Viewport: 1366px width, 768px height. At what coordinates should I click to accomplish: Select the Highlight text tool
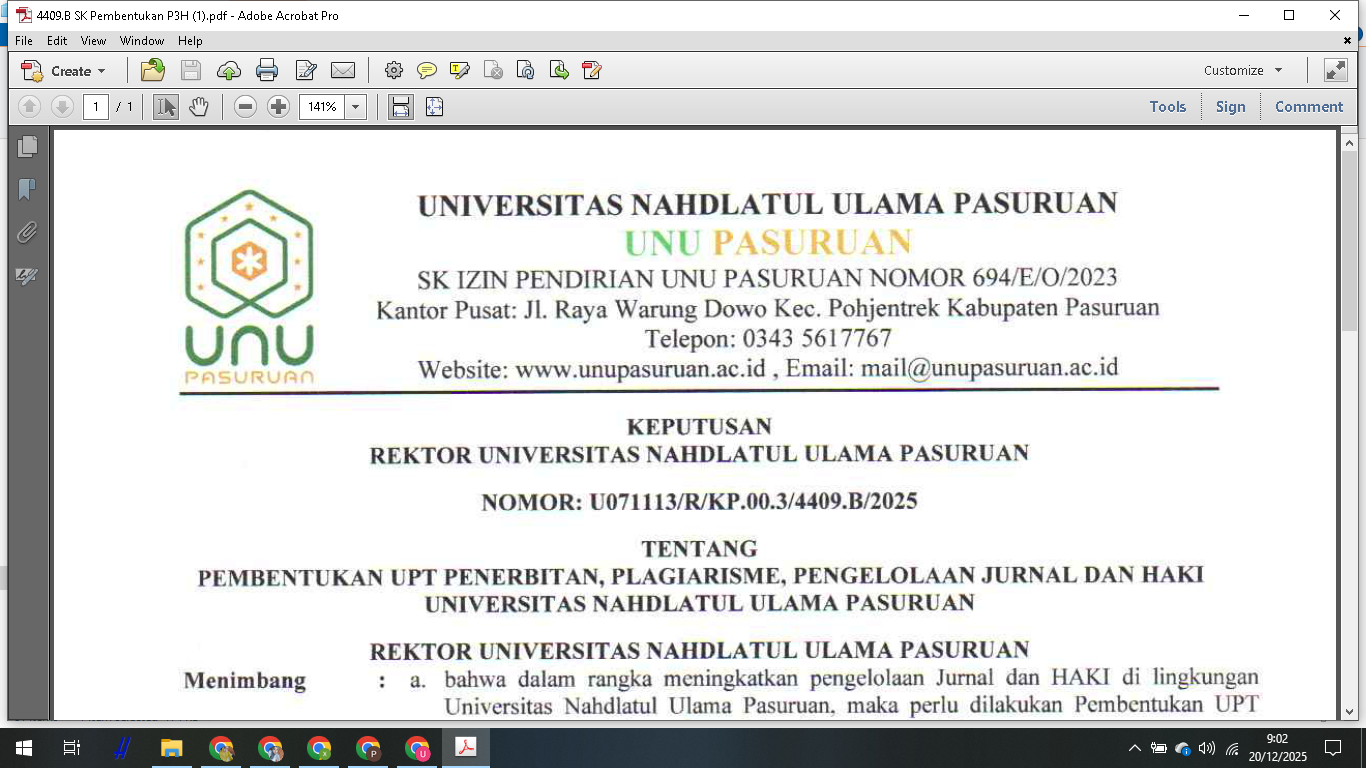coord(460,70)
